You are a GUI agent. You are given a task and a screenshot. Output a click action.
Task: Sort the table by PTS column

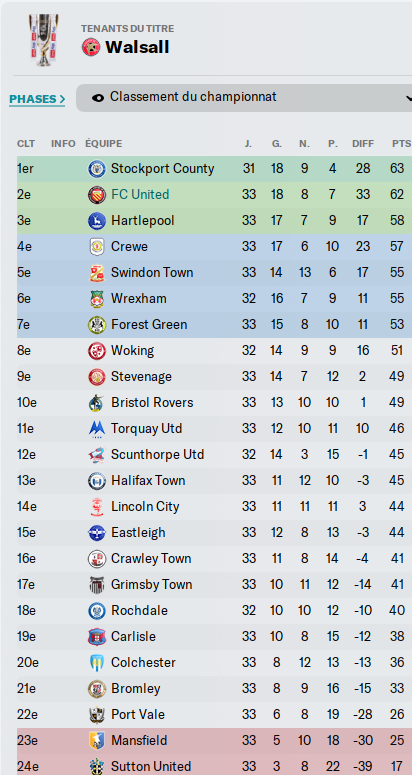click(x=401, y=144)
